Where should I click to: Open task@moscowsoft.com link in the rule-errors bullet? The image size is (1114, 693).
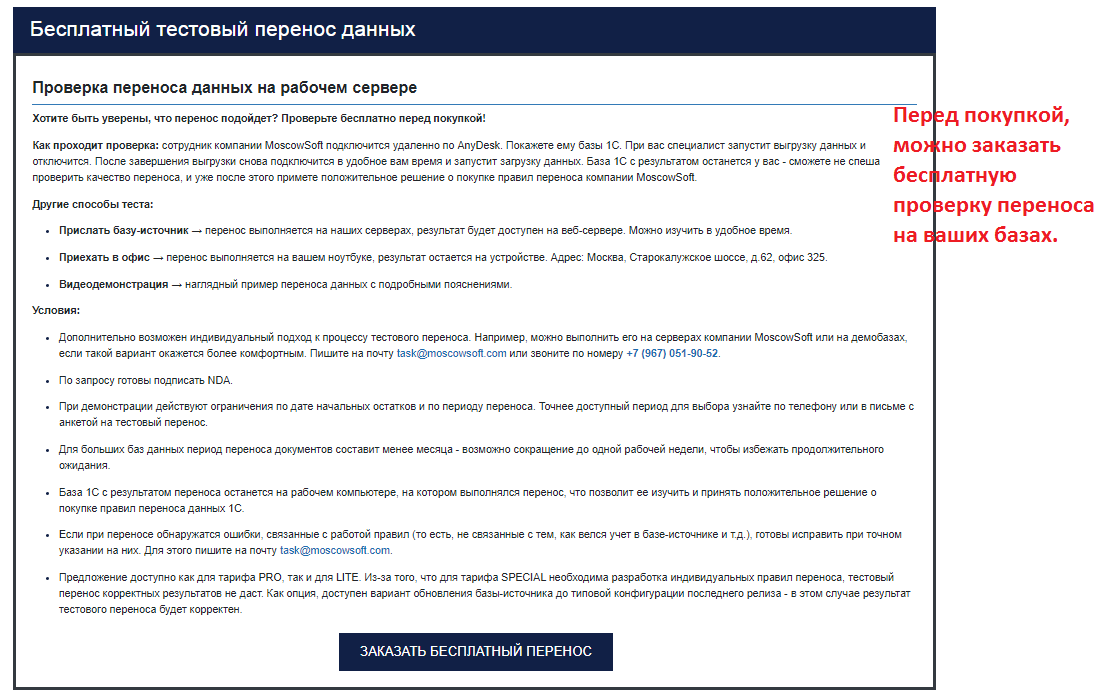tap(335, 550)
